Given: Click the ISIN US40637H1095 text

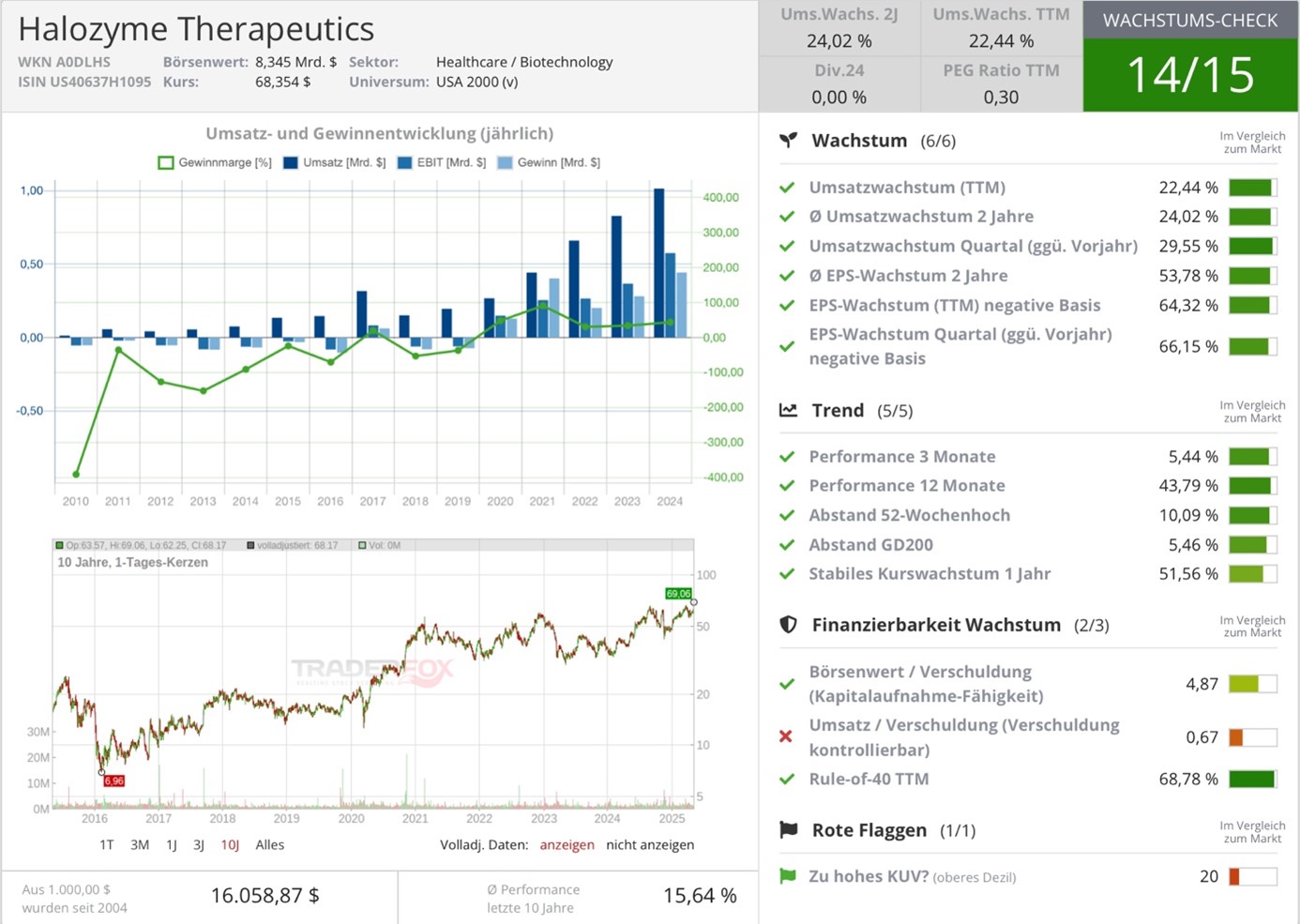Looking at the screenshot, I should [x=84, y=82].
